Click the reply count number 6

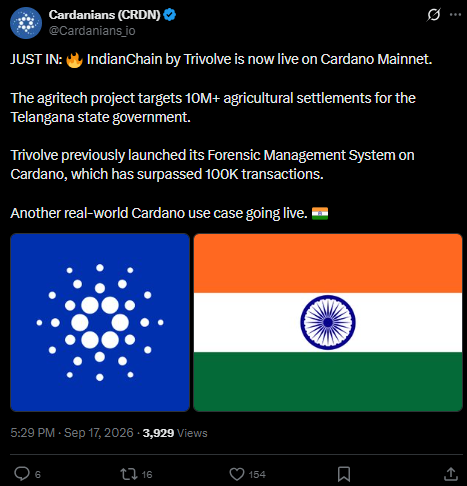38,474
